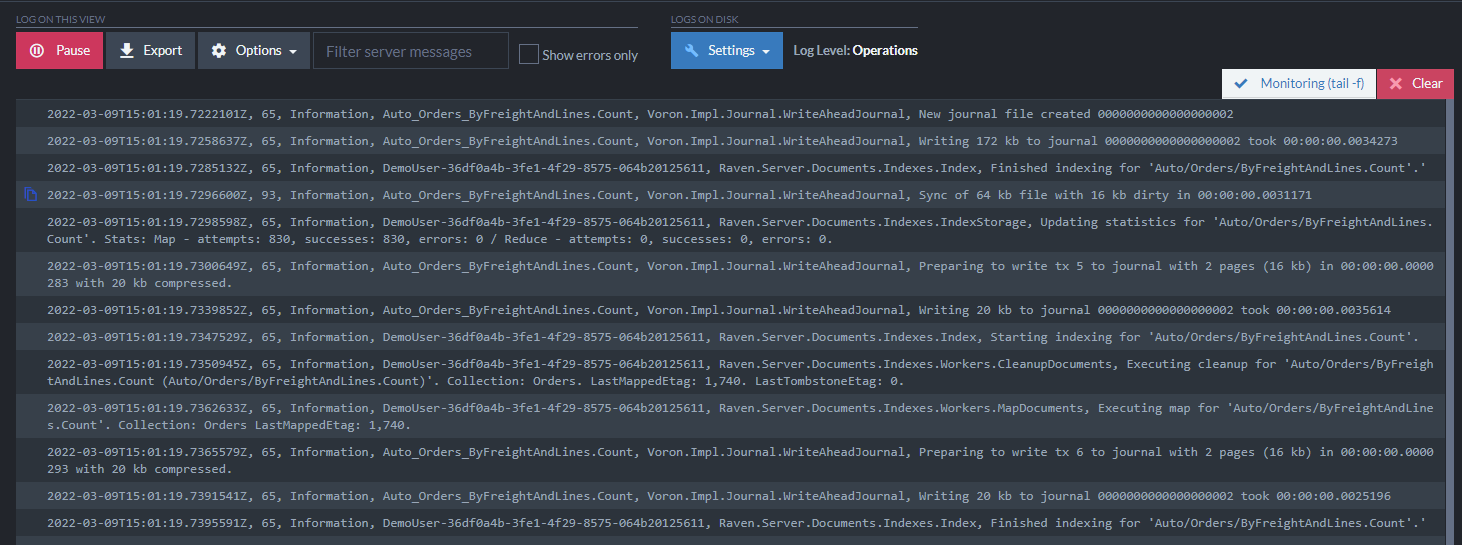The image size is (1462, 545).
Task: Click the Updating statistics log entry
Action: [731, 231]
